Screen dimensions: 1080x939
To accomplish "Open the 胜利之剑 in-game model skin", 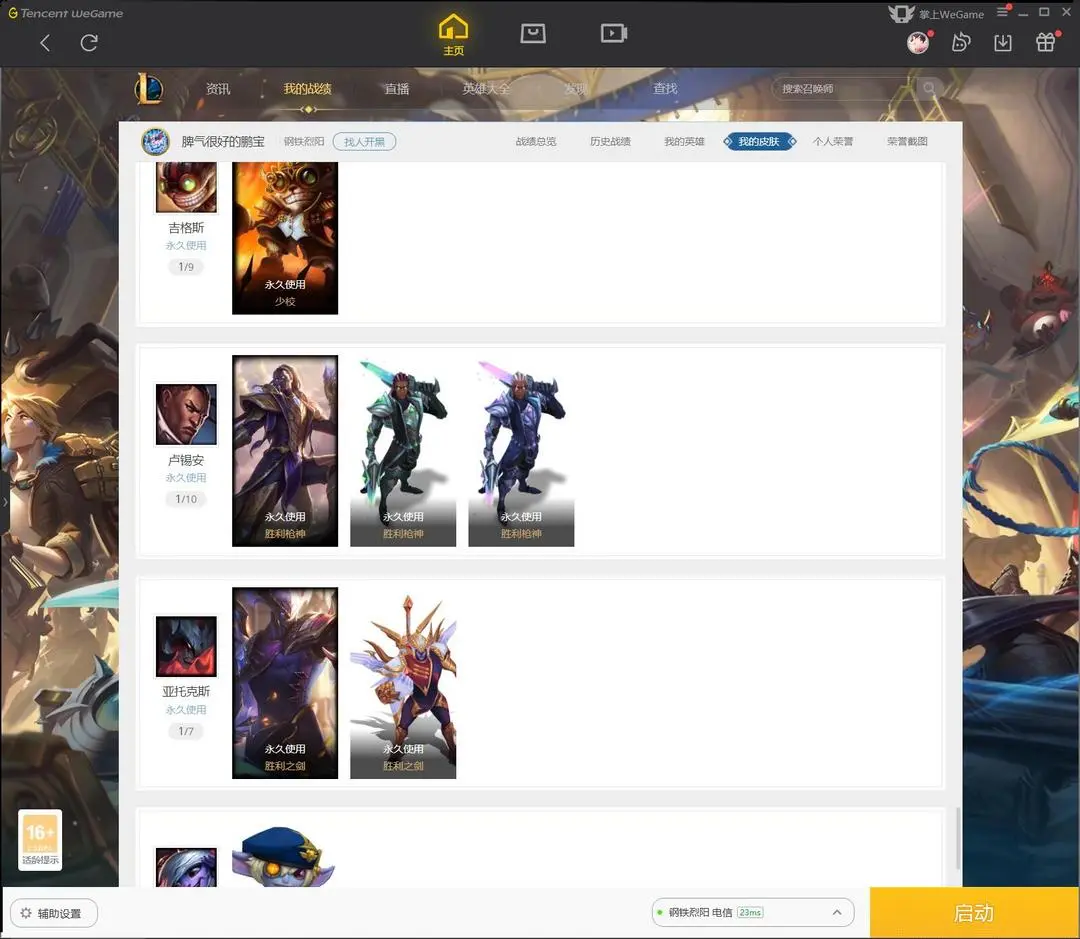I will coord(403,683).
